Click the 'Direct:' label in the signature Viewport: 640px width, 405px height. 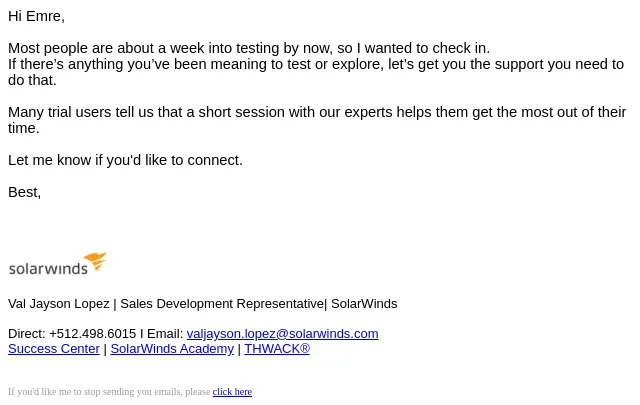27,334
